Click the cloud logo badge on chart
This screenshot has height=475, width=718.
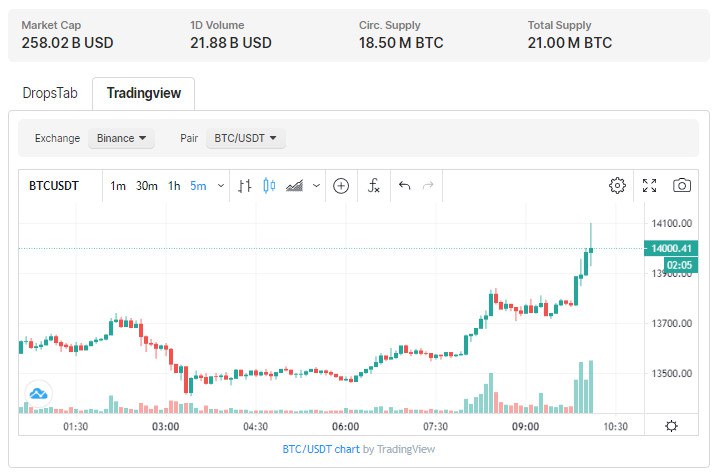click(x=41, y=393)
